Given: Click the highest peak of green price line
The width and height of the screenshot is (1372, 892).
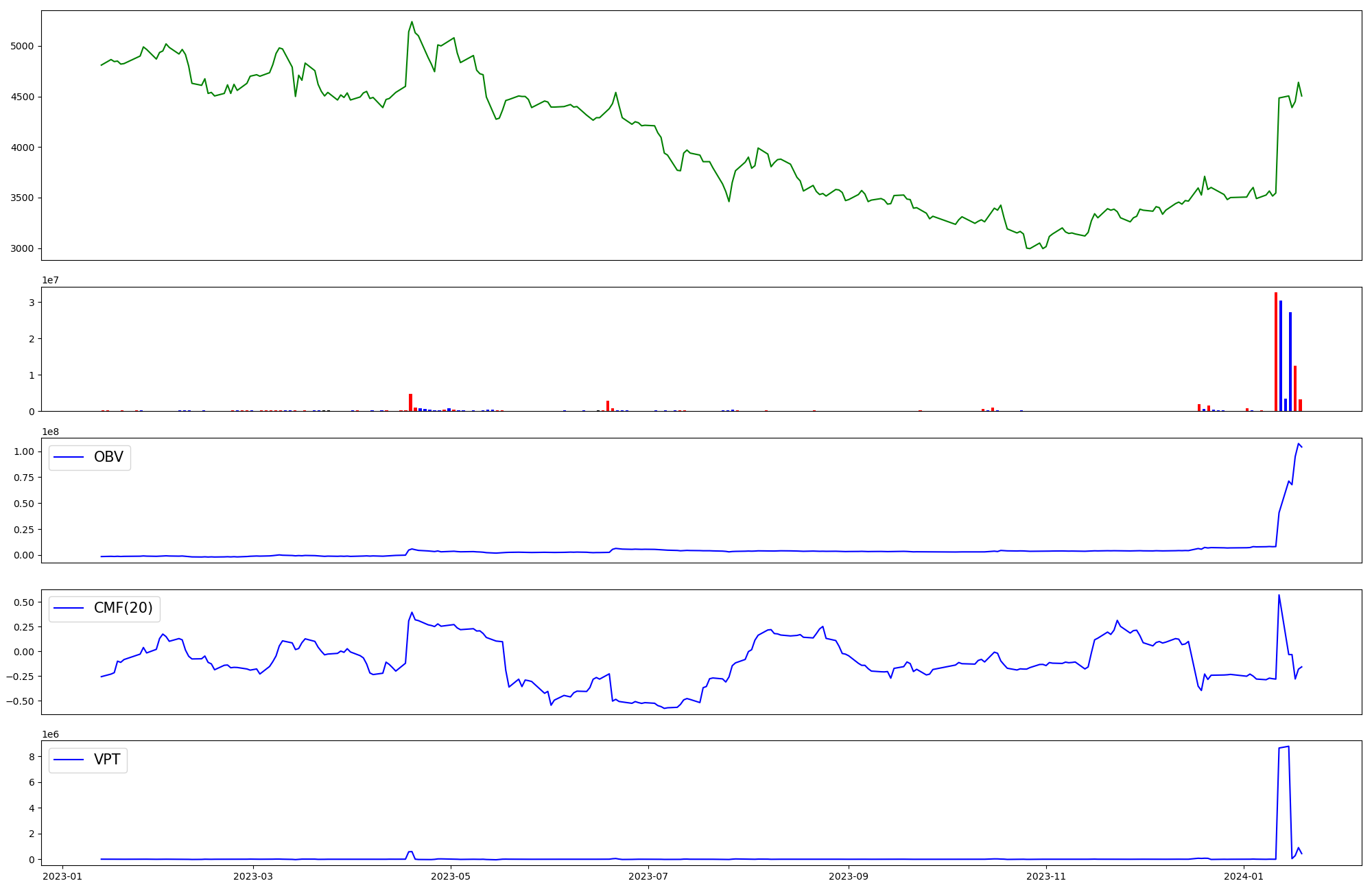Looking at the screenshot, I should pyautogui.click(x=412, y=22).
